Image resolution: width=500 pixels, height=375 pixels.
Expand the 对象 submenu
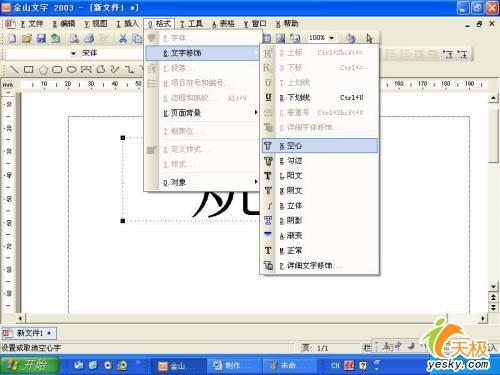pos(202,182)
